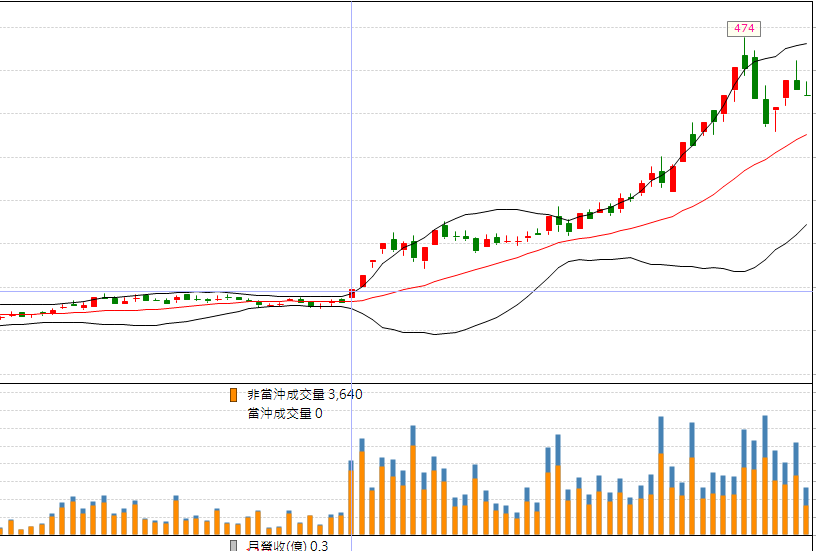816x551 pixels.
Task: Click the red moving average line at right end
Action: (x=802, y=136)
